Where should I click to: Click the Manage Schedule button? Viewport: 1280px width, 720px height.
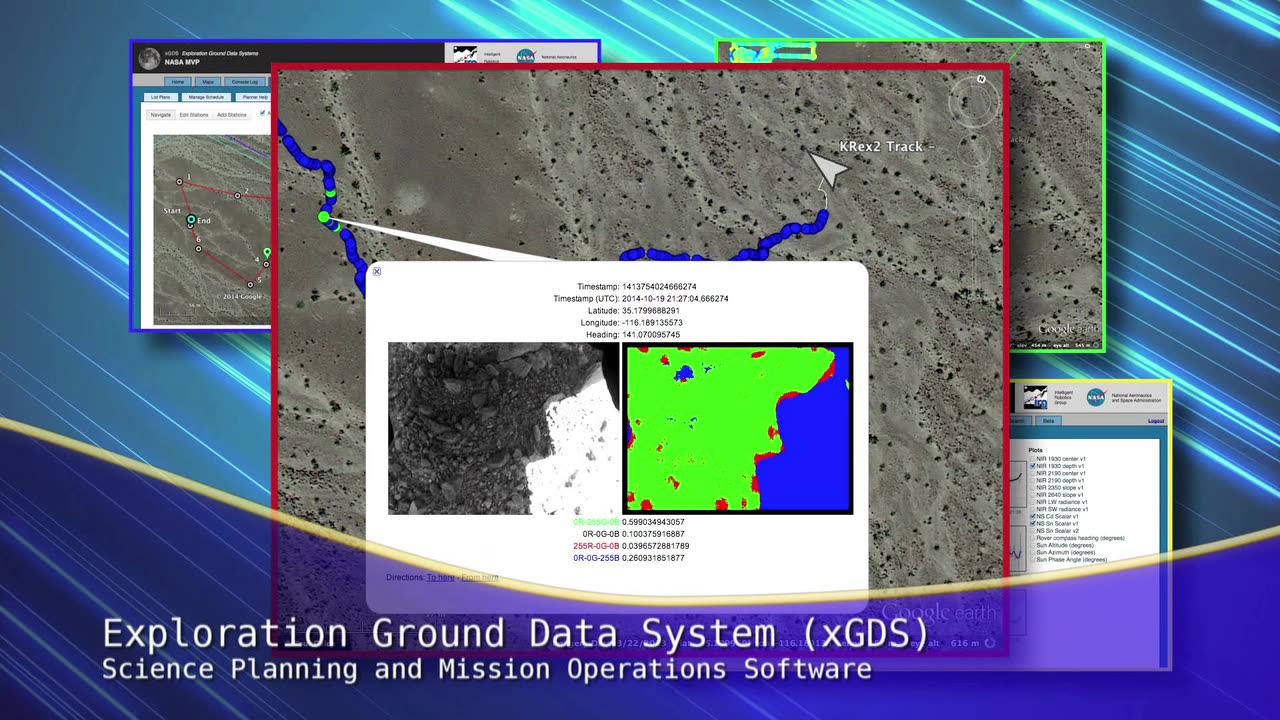tap(206, 97)
